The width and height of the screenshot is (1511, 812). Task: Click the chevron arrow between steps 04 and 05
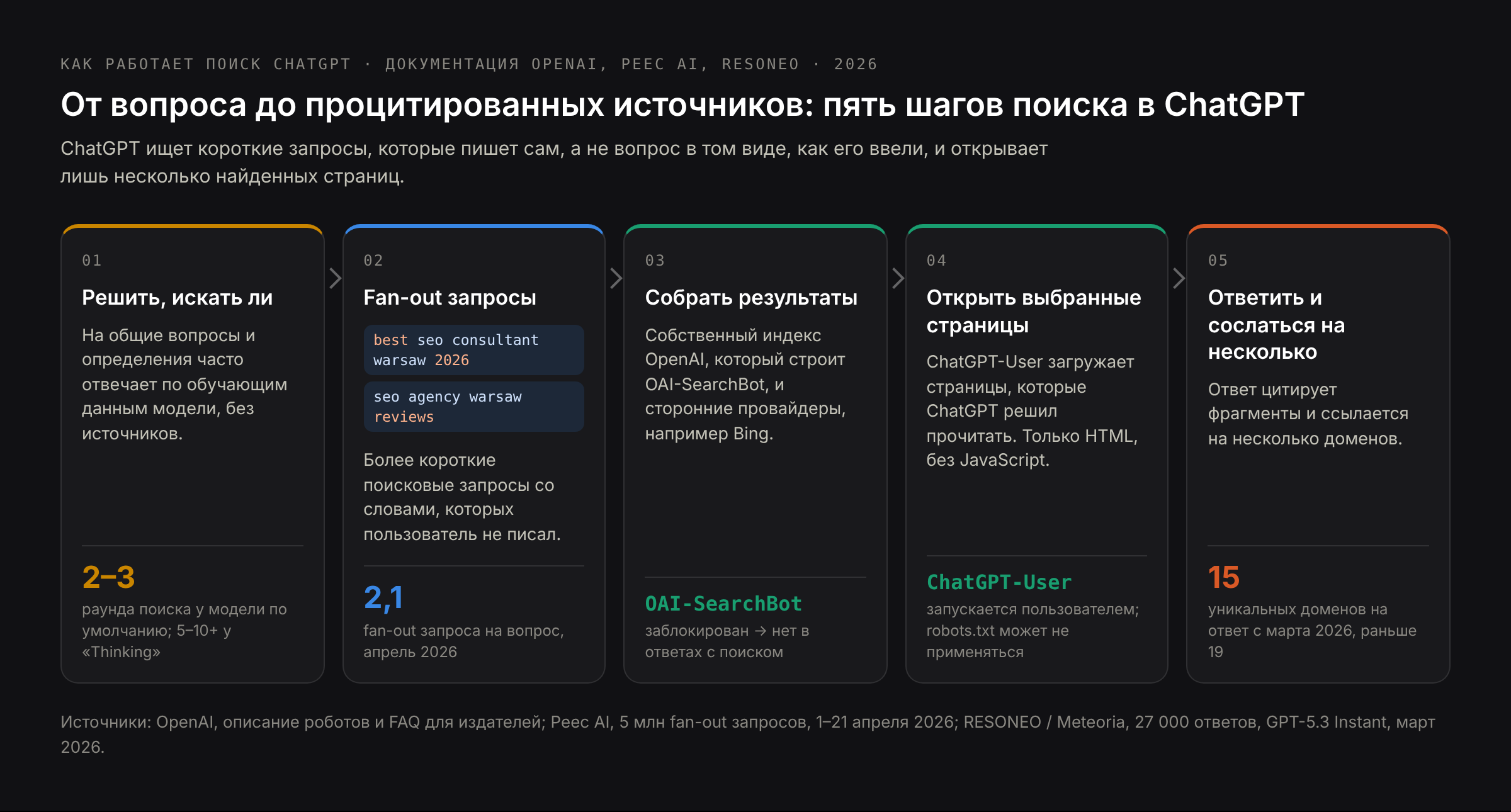coord(1179,278)
